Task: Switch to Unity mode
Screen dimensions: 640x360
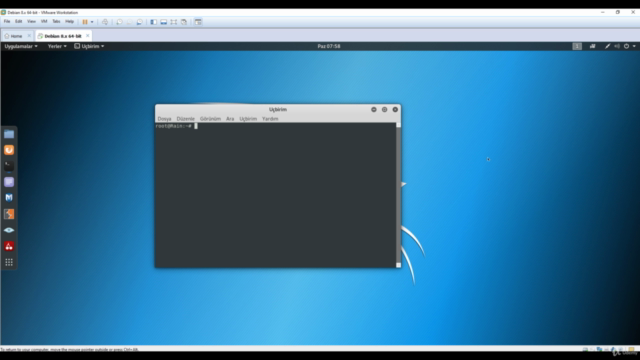Action: [x=184, y=22]
